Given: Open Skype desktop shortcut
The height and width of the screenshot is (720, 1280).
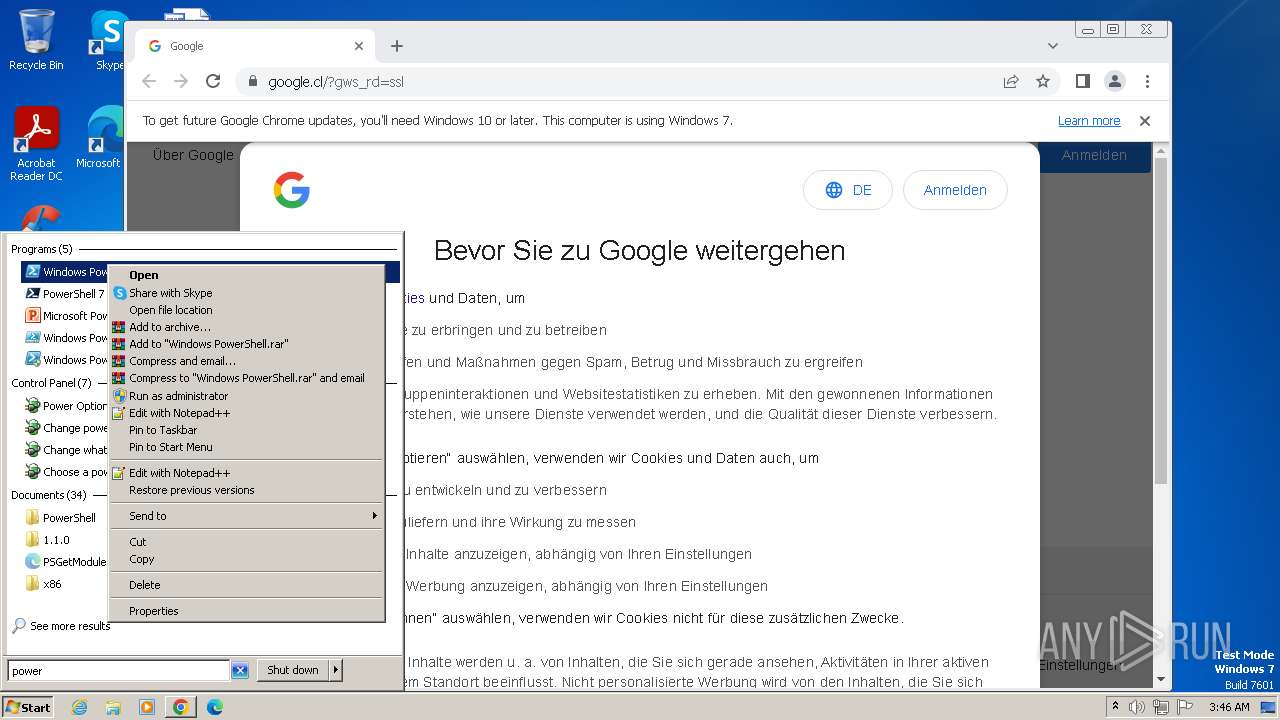Looking at the screenshot, I should pyautogui.click(x=109, y=40).
